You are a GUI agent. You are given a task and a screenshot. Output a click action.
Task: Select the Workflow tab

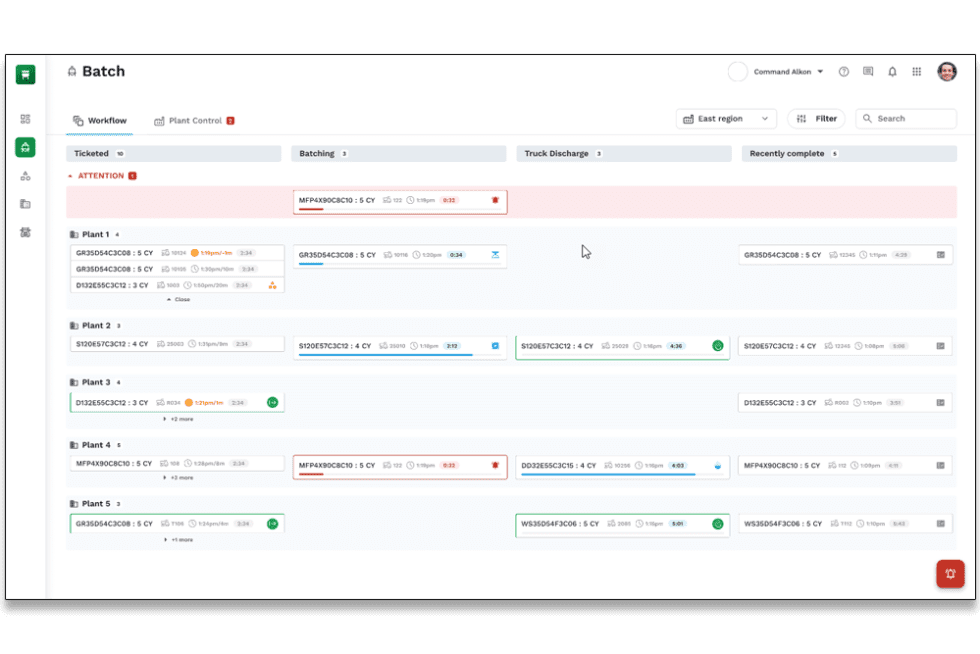tap(100, 121)
